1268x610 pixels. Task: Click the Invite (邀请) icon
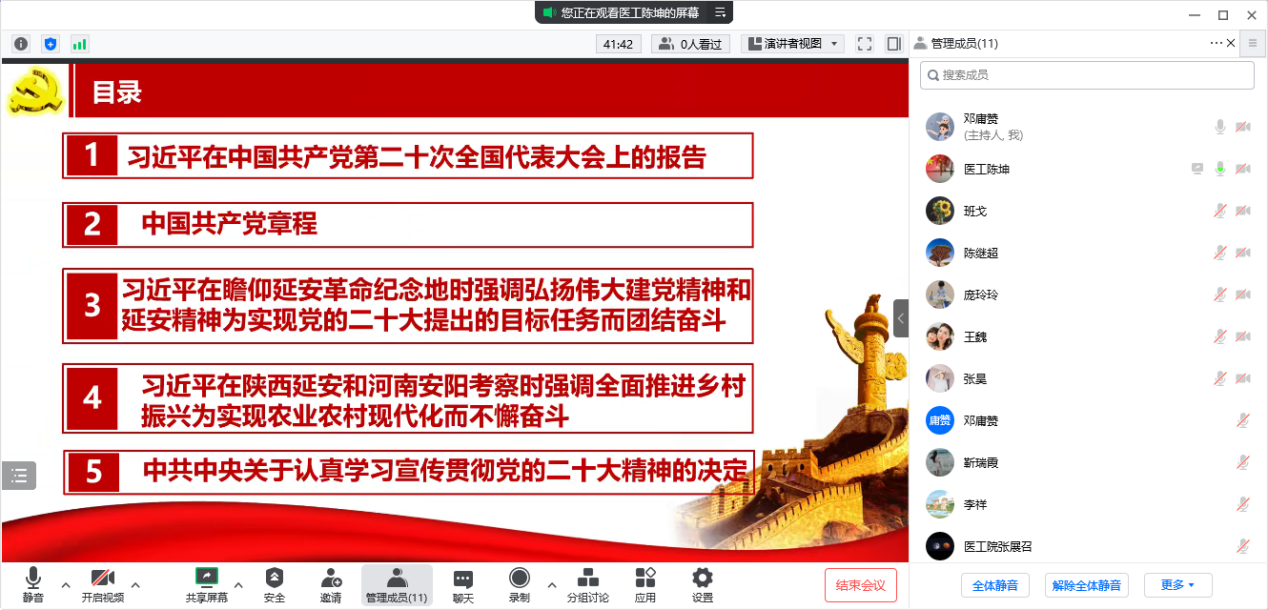(331, 585)
